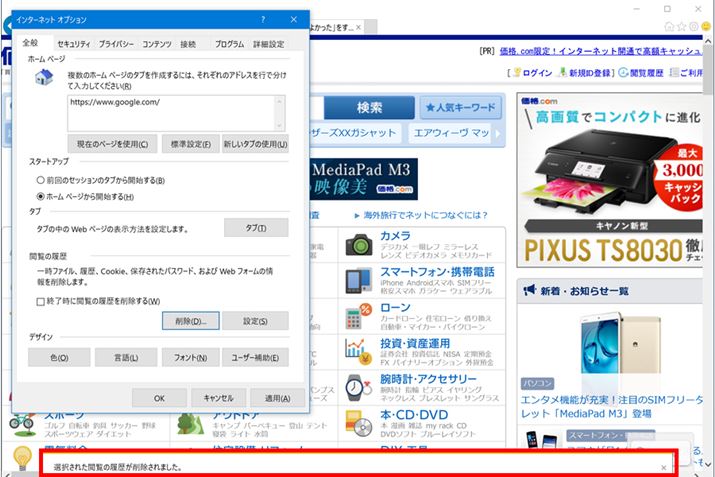The width and height of the screenshot is (715, 477).
Task: Click the 本・CD・DVD disc icon
Action: (x=359, y=424)
